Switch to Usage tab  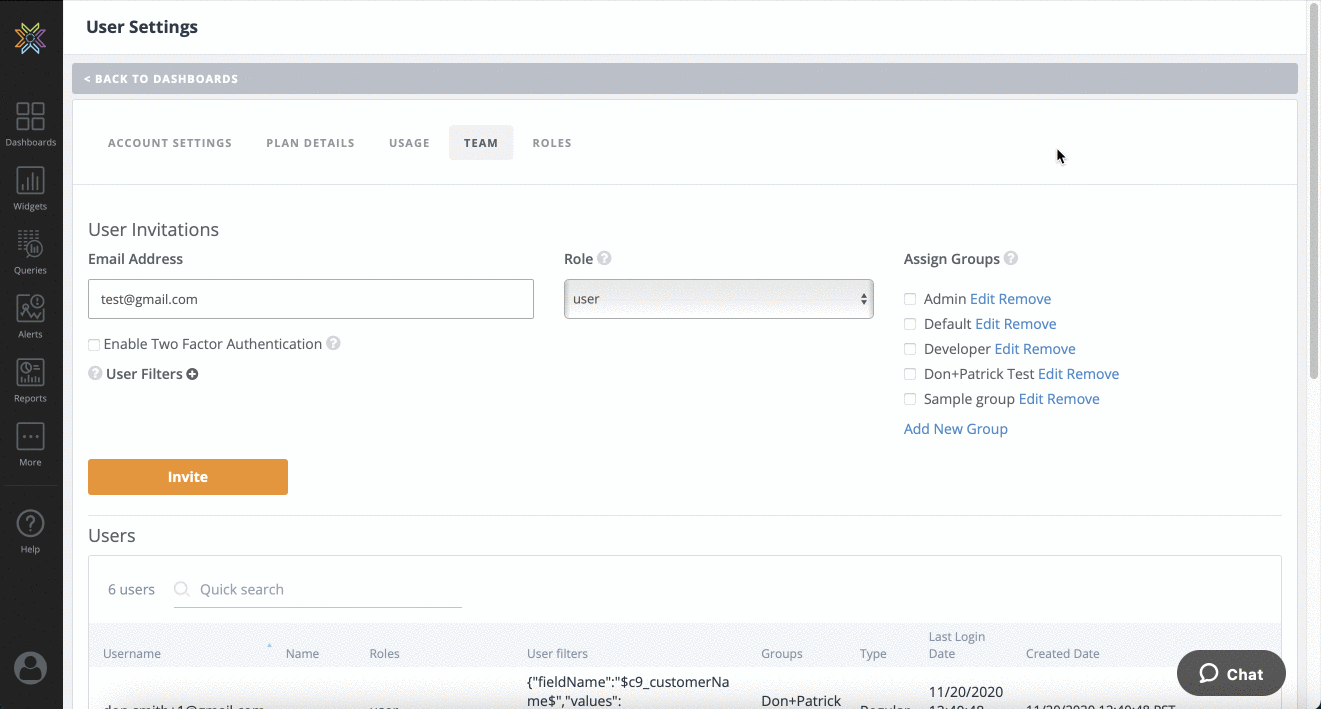coord(409,143)
